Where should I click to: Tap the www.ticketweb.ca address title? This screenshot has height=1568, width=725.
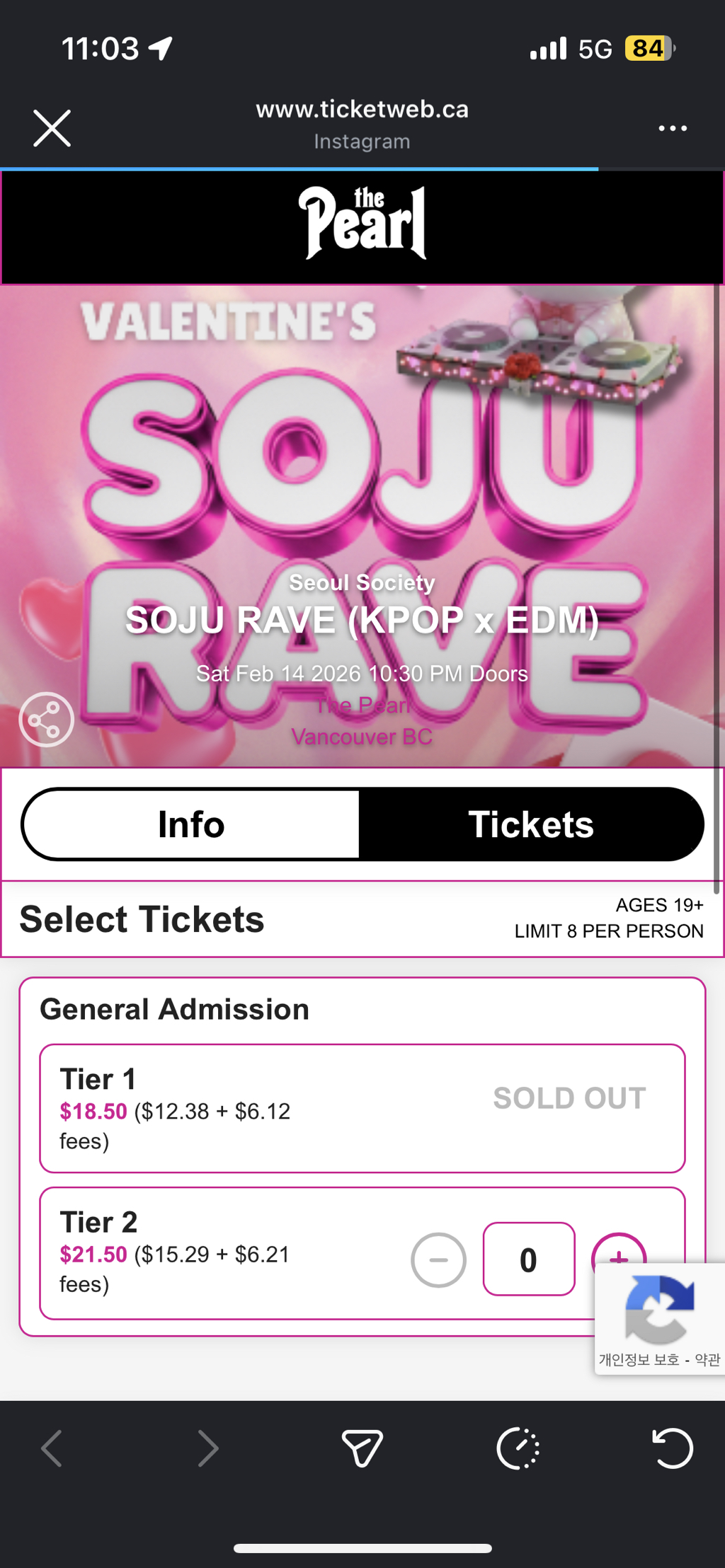click(x=362, y=110)
